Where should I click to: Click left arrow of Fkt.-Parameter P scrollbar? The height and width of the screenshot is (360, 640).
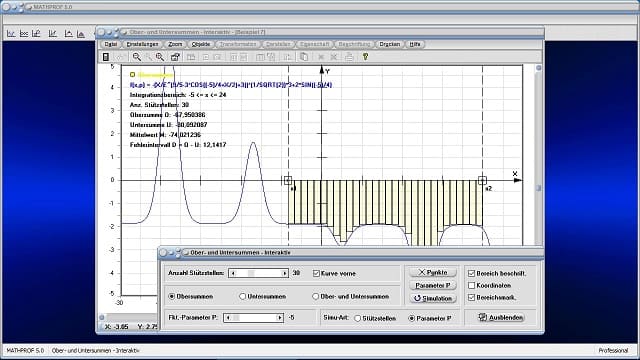(228, 318)
